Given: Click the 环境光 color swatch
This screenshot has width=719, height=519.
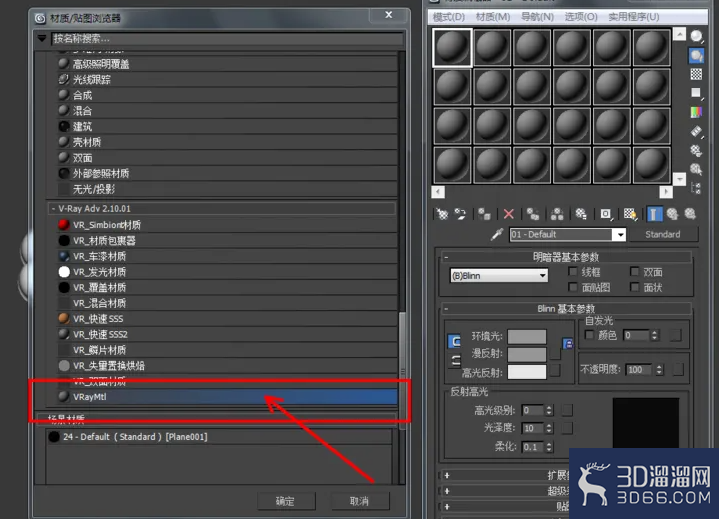Looking at the screenshot, I should [527, 337].
